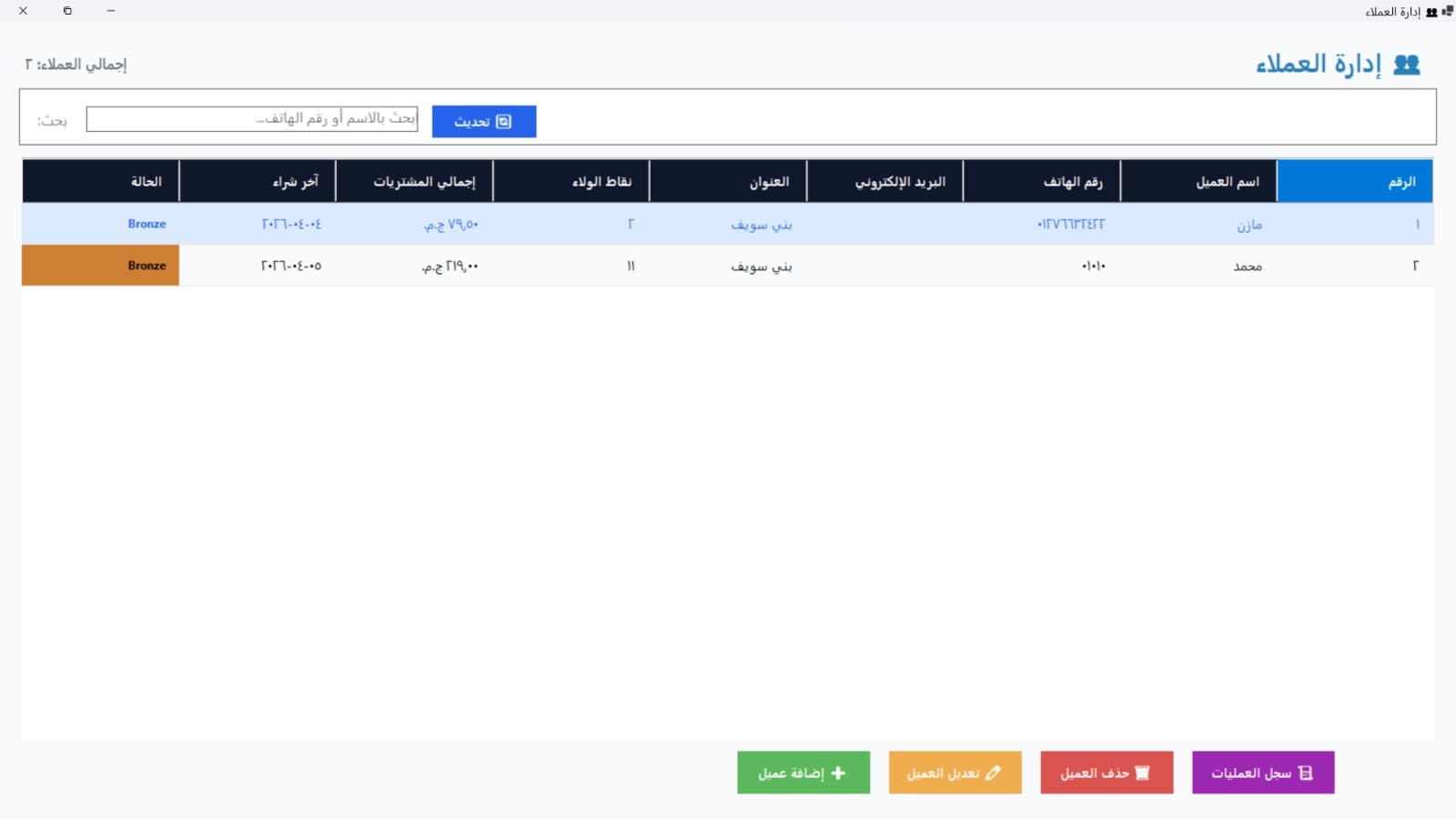
Task: Focus the search by name or phone field
Action: [252, 119]
